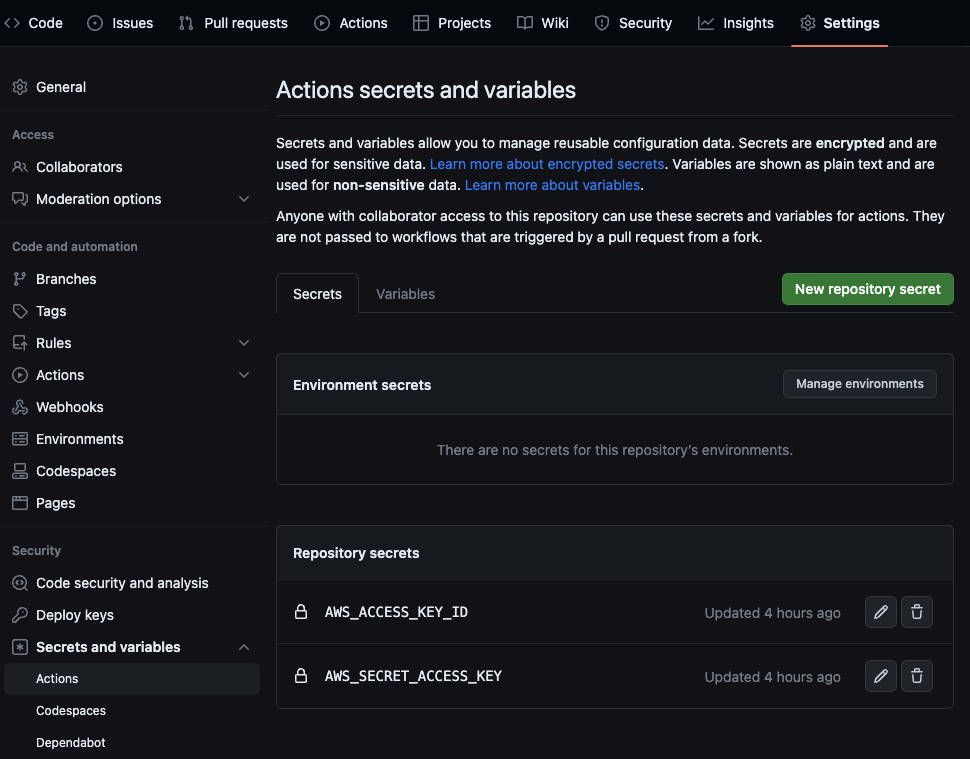The width and height of the screenshot is (970, 759).
Task: Expand the Actions sidebar section
Action: tap(244, 375)
